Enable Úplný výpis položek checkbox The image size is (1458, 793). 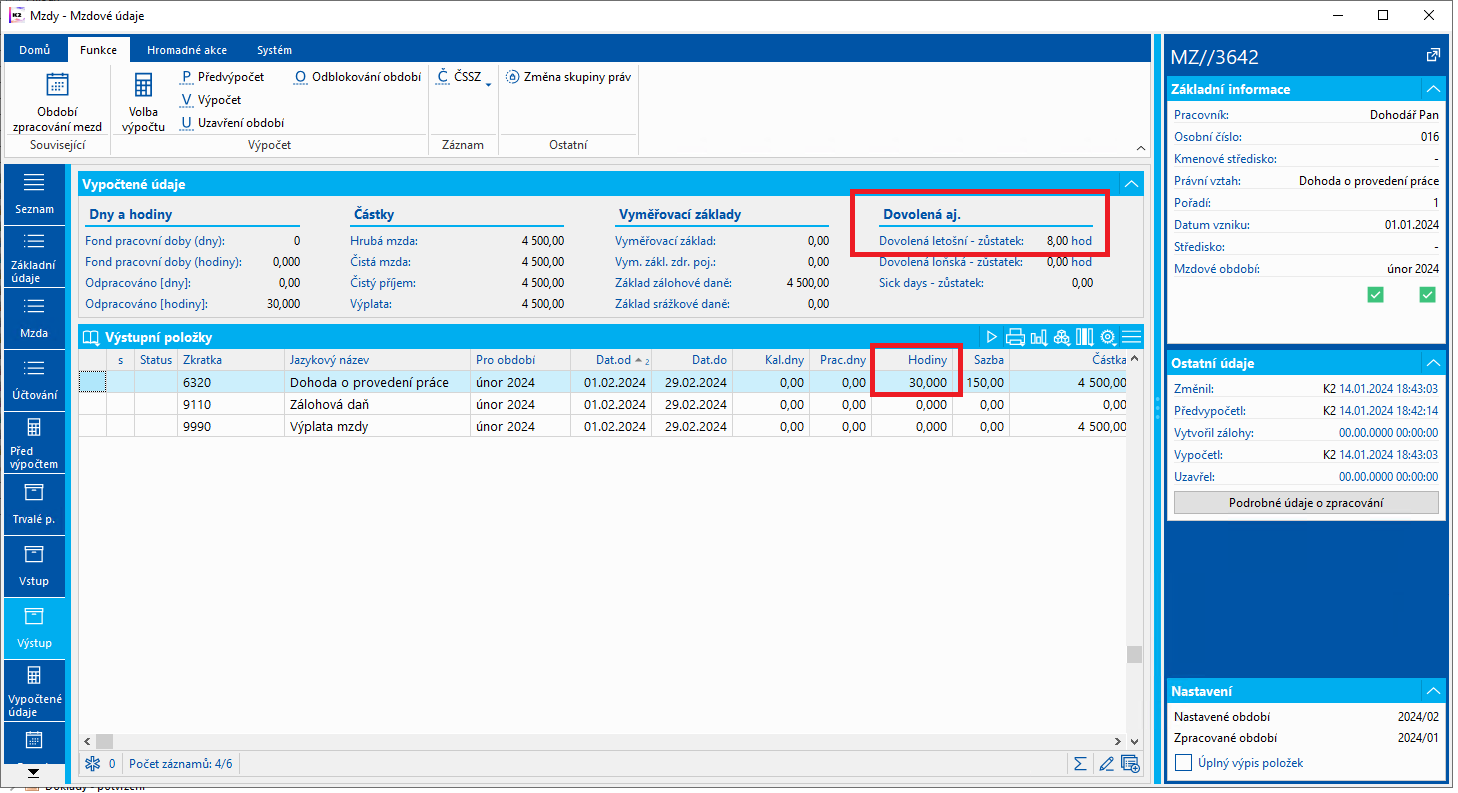pyautogui.click(x=1184, y=763)
